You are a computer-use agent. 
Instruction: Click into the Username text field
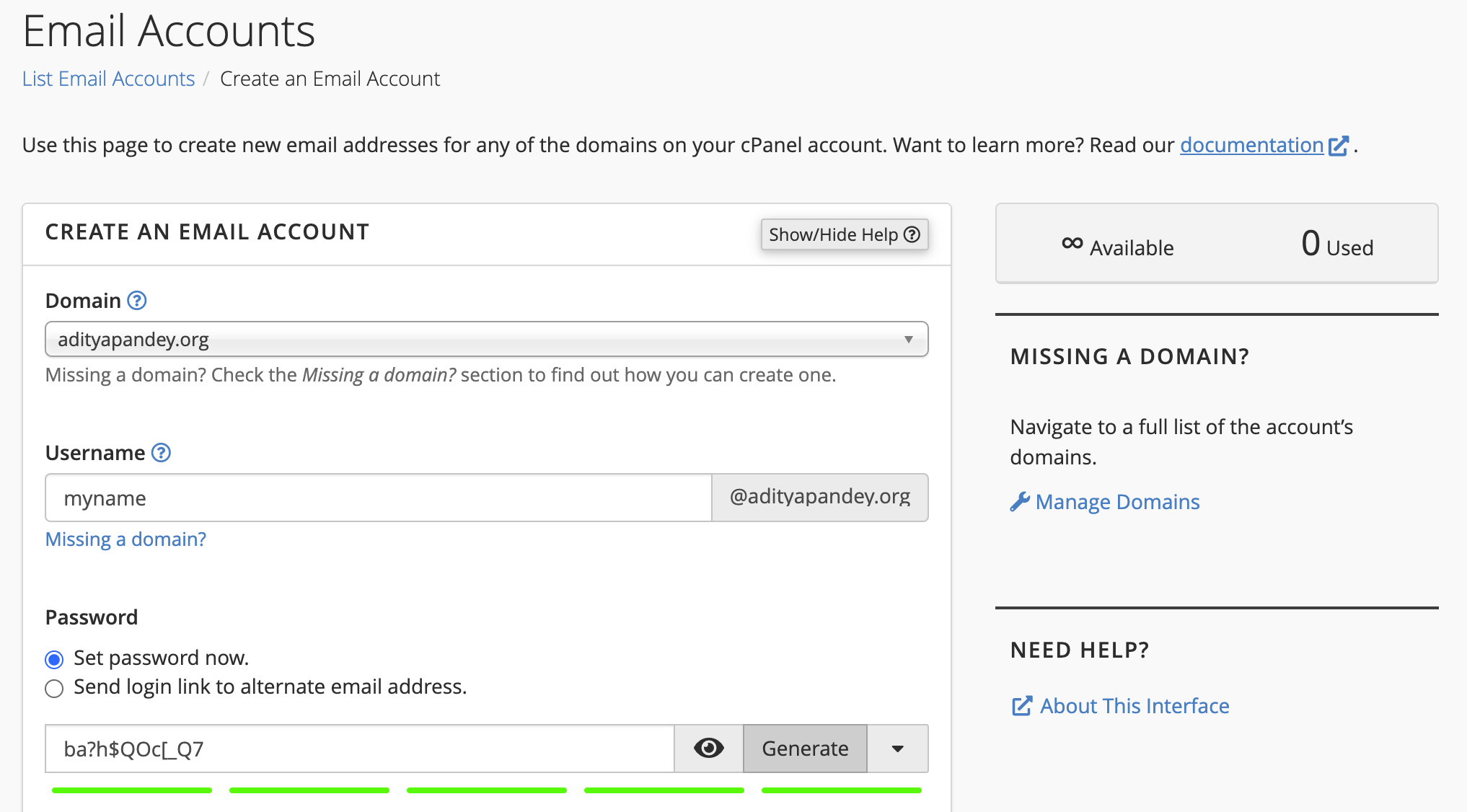378,498
